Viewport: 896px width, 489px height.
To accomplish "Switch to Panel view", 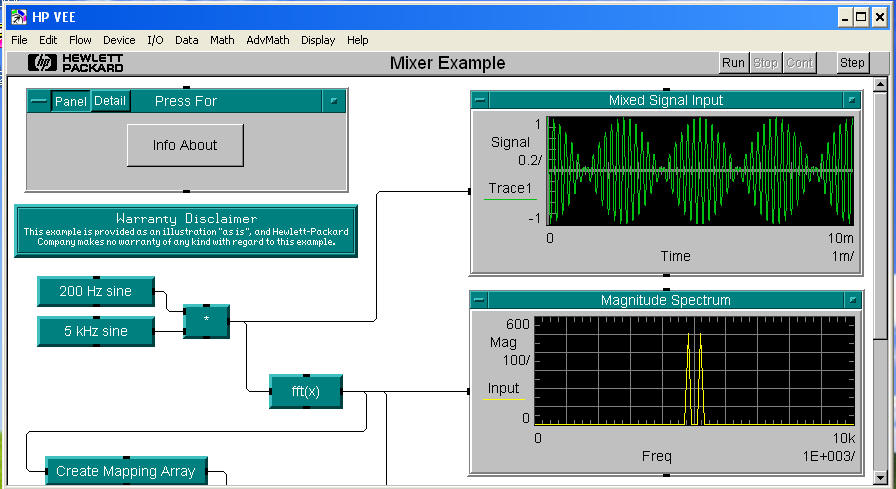I will tap(70, 101).
